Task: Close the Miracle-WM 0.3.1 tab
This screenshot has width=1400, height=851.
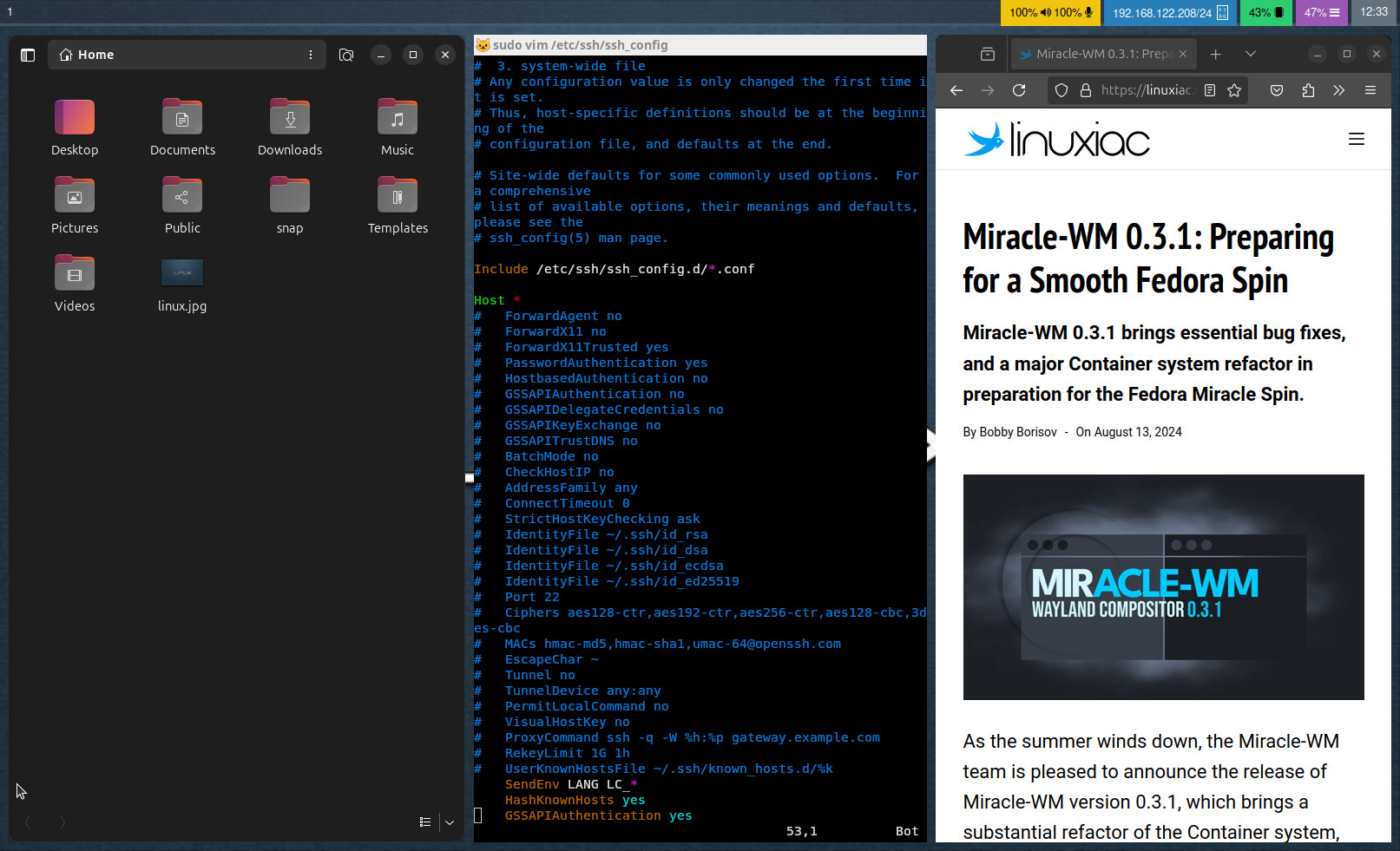Action: (x=1183, y=54)
